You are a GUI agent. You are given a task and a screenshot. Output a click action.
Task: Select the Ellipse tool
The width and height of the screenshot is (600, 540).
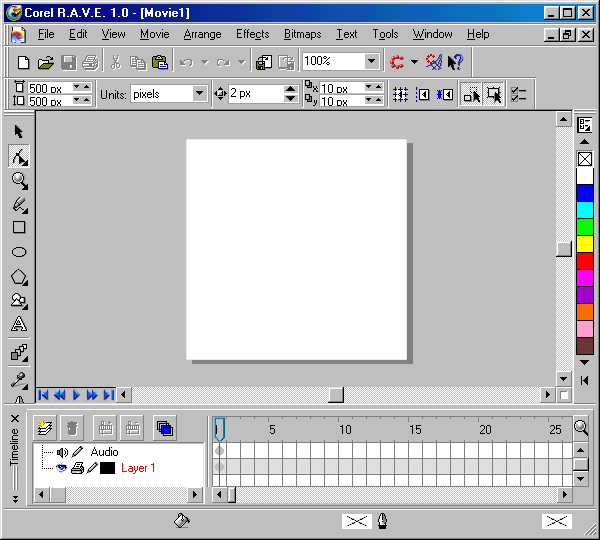(x=19, y=252)
